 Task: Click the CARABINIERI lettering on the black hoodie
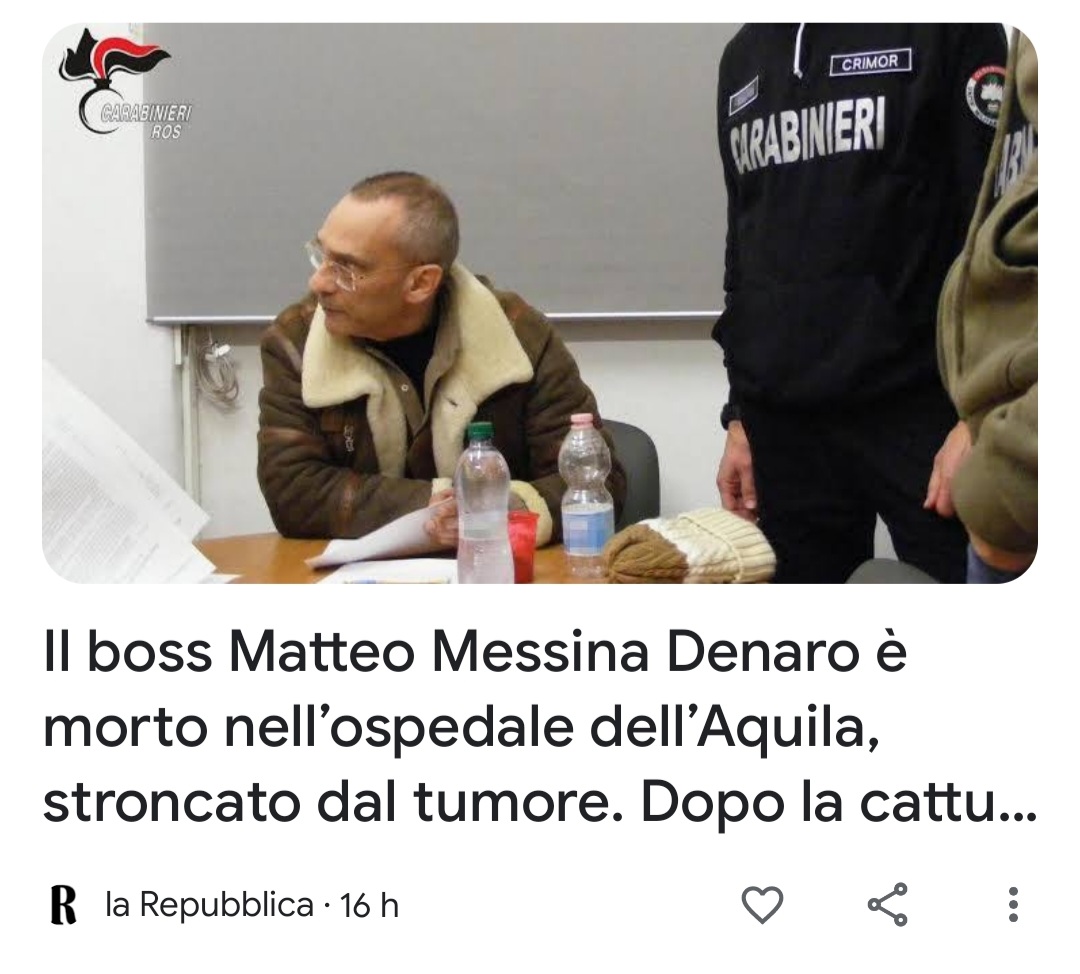tap(807, 135)
